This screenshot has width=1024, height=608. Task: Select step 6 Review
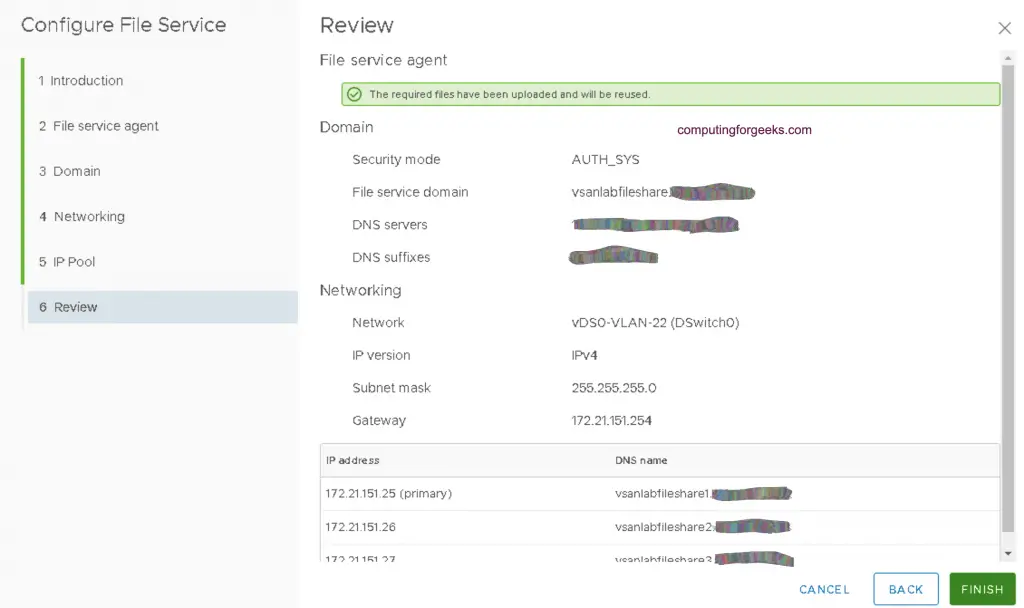(163, 307)
